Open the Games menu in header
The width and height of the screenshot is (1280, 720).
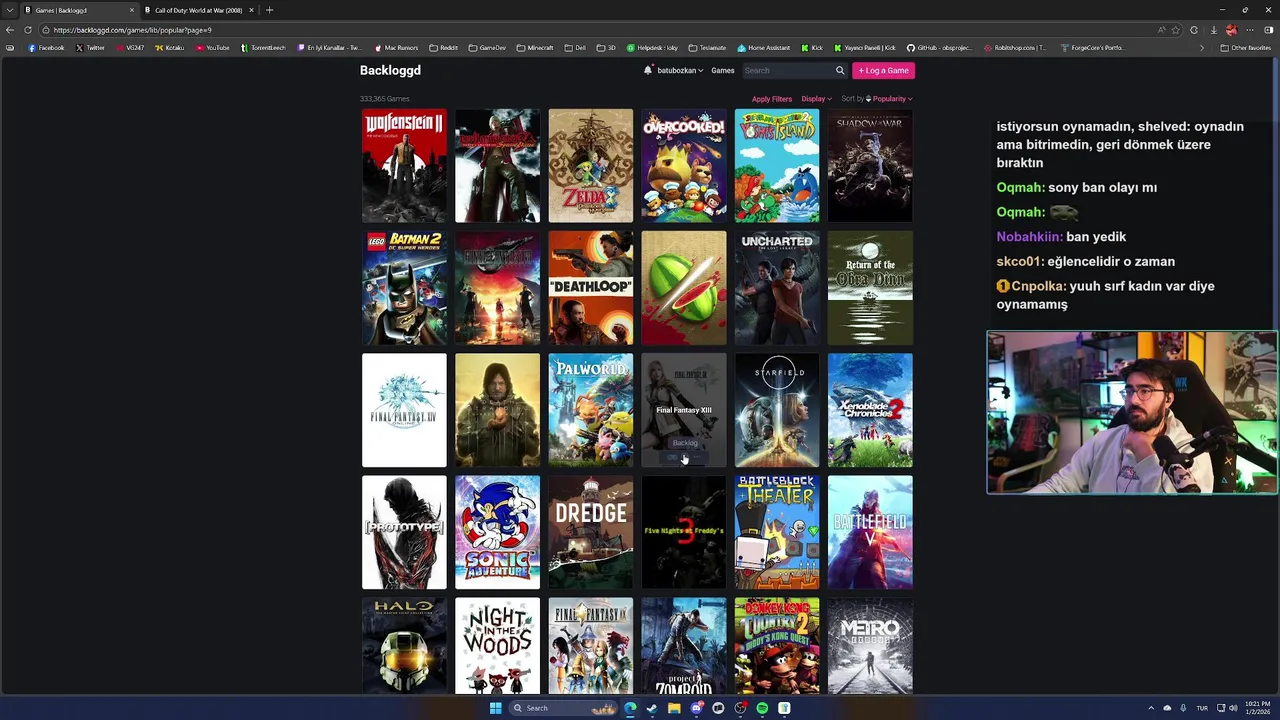(x=723, y=70)
